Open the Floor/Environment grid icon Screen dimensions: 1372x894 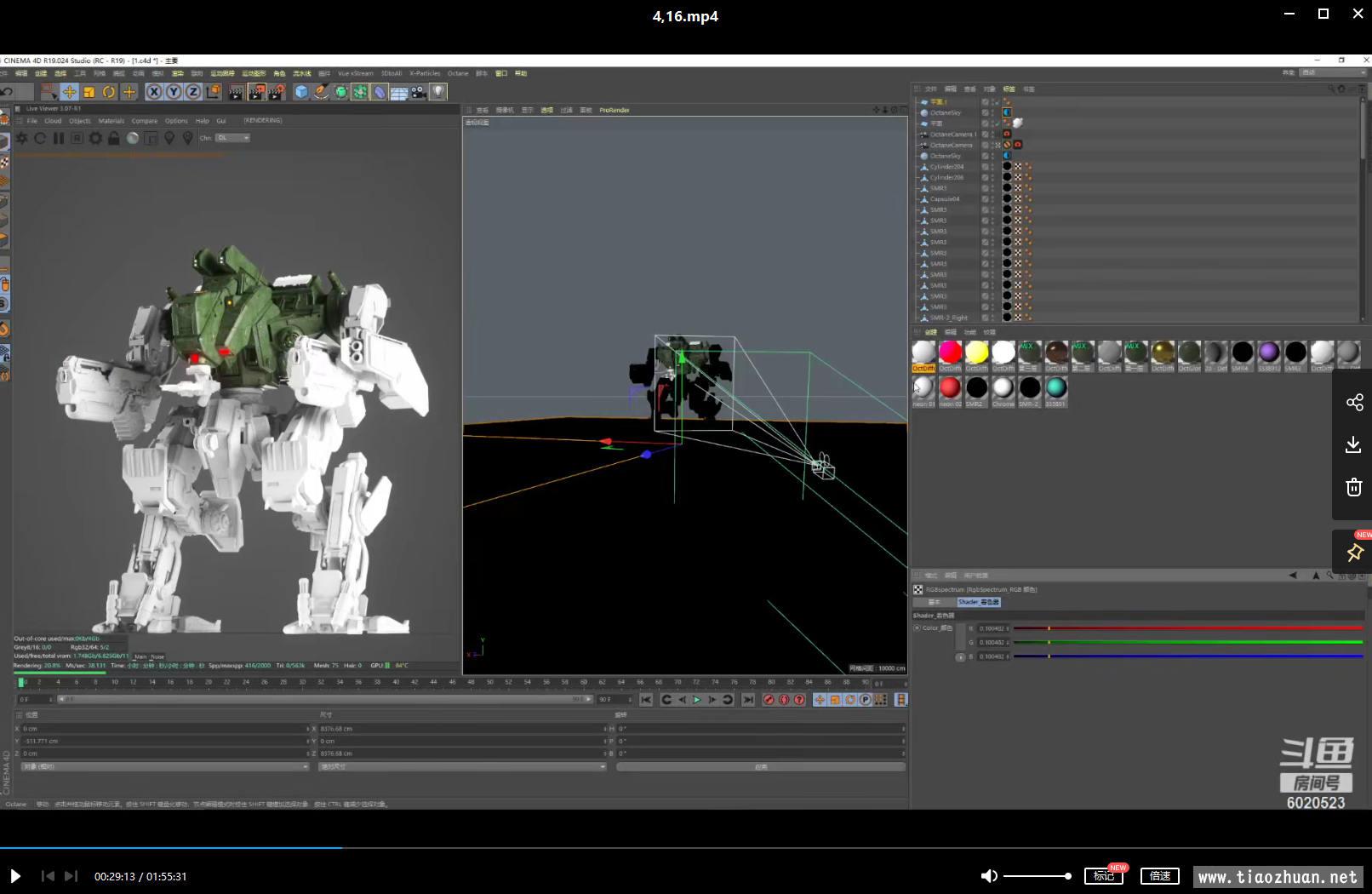coord(399,92)
